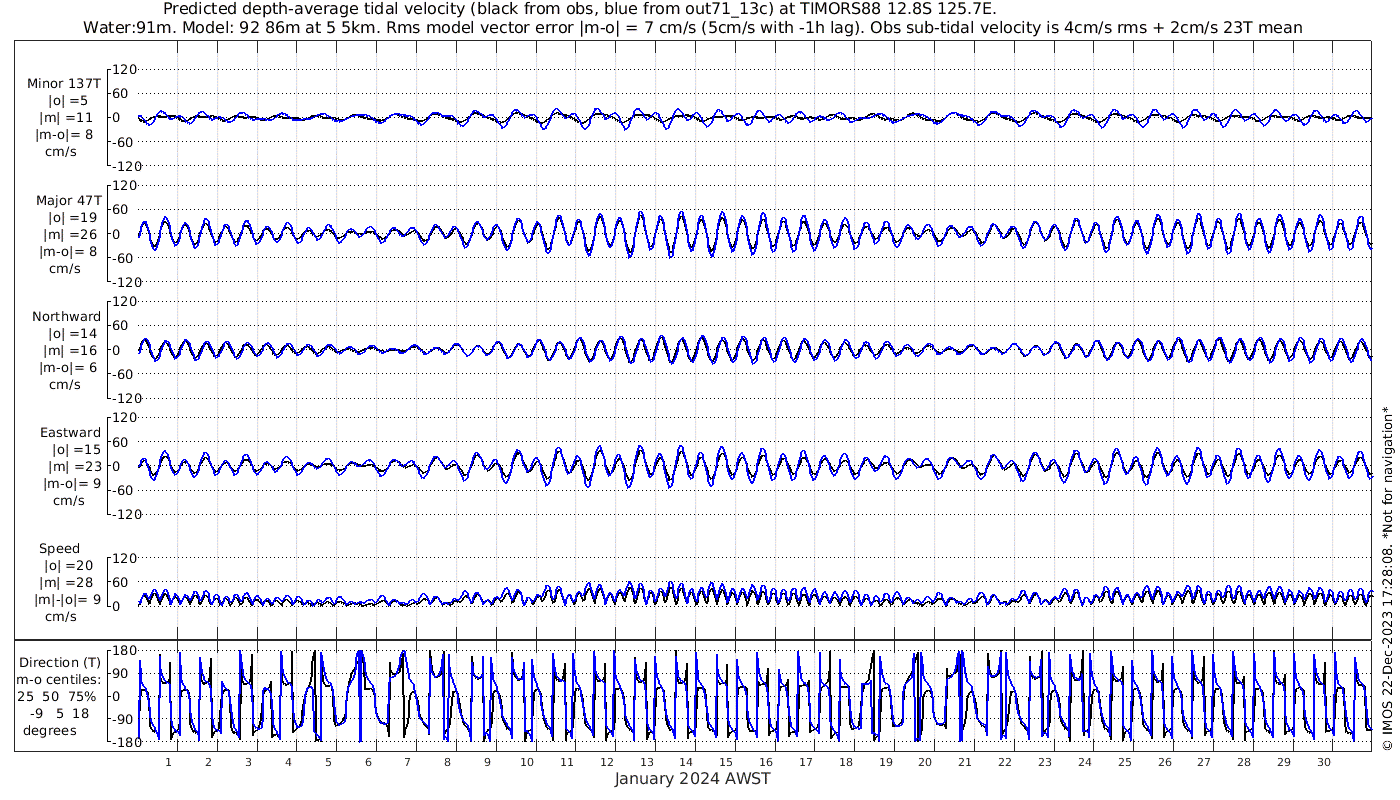Select the 'Northward' panel label
The height and width of the screenshot is (800, 1400).
[66, 316]
